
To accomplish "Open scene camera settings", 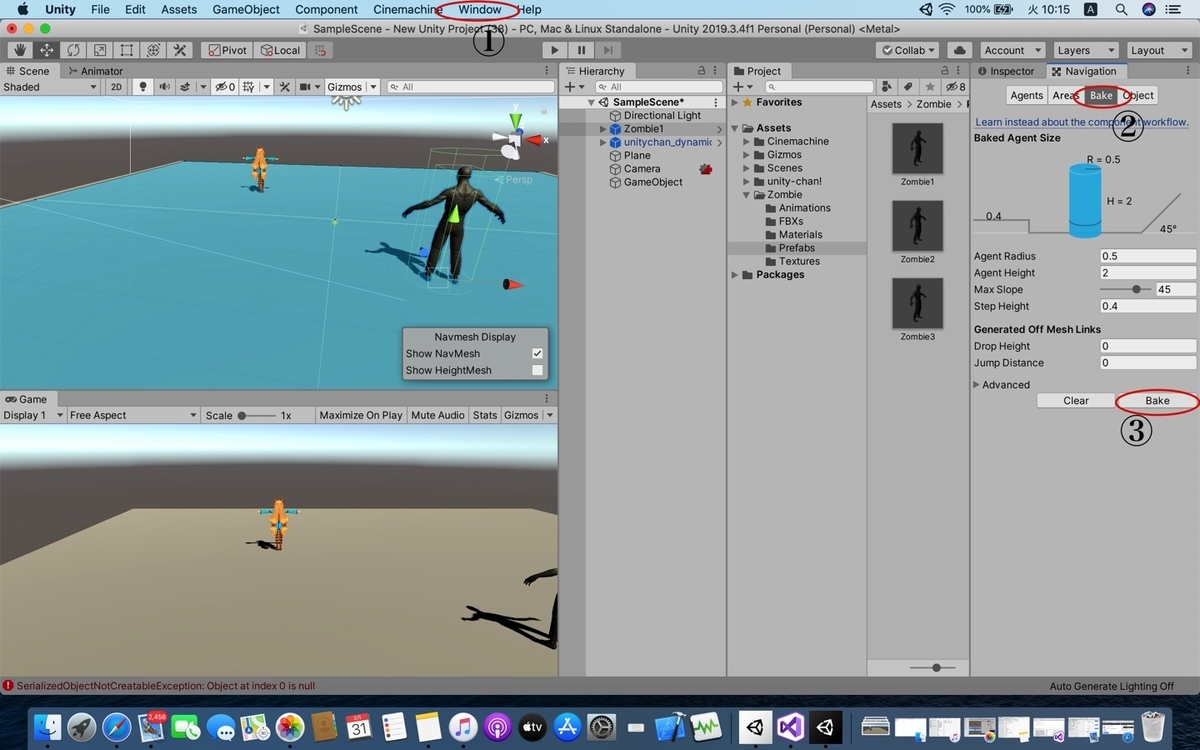I will (309, 87).
